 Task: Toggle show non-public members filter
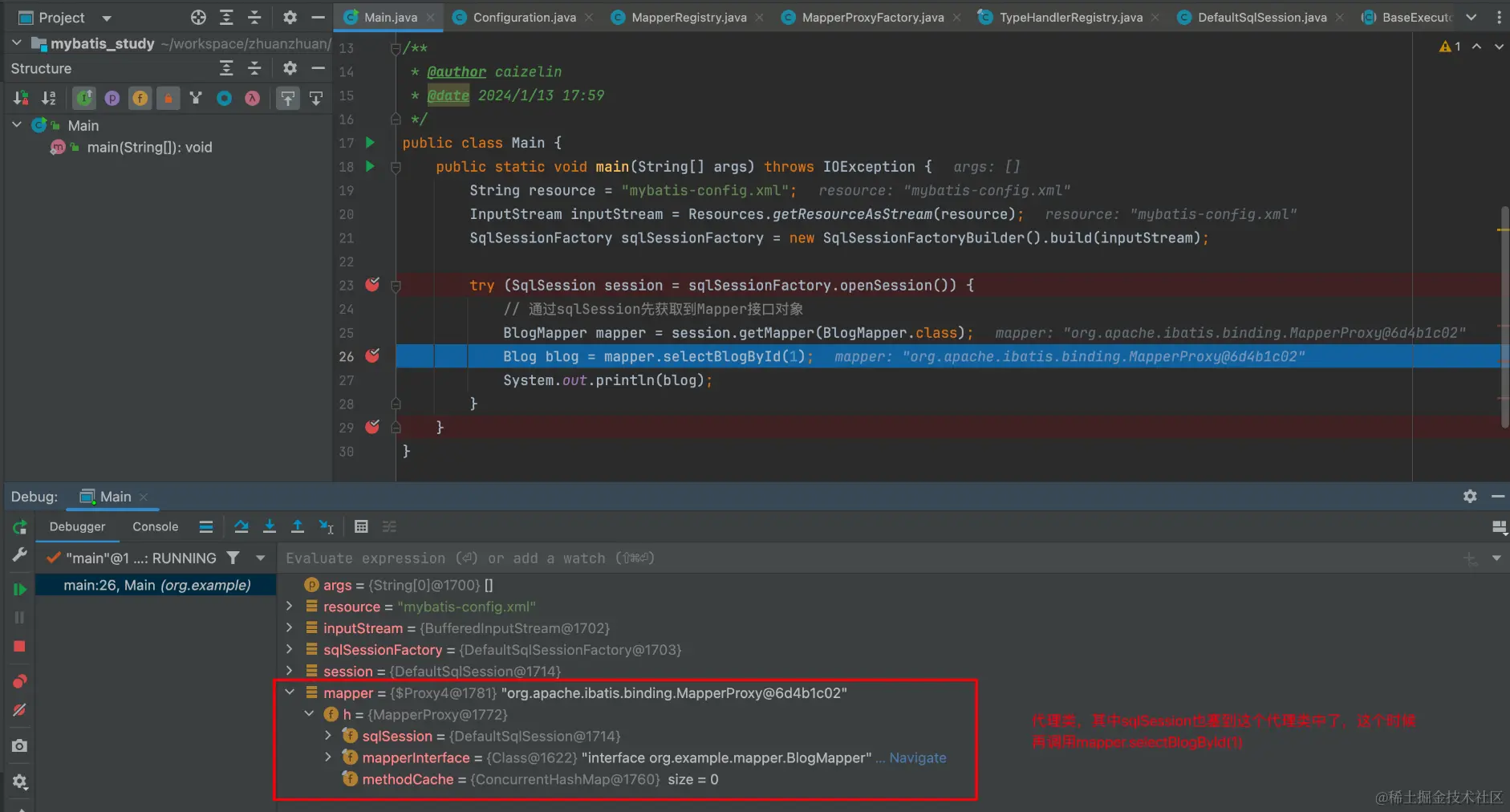point(168,98)
